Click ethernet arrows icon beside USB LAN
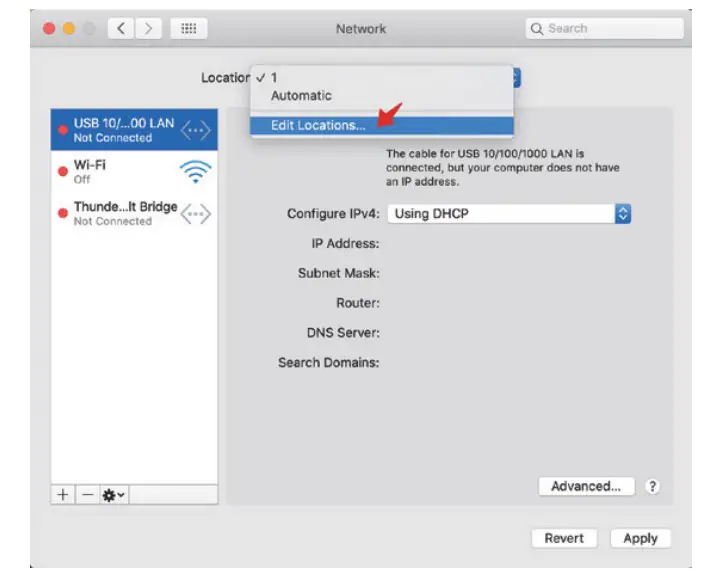711x587 pixels. point(195,131)
